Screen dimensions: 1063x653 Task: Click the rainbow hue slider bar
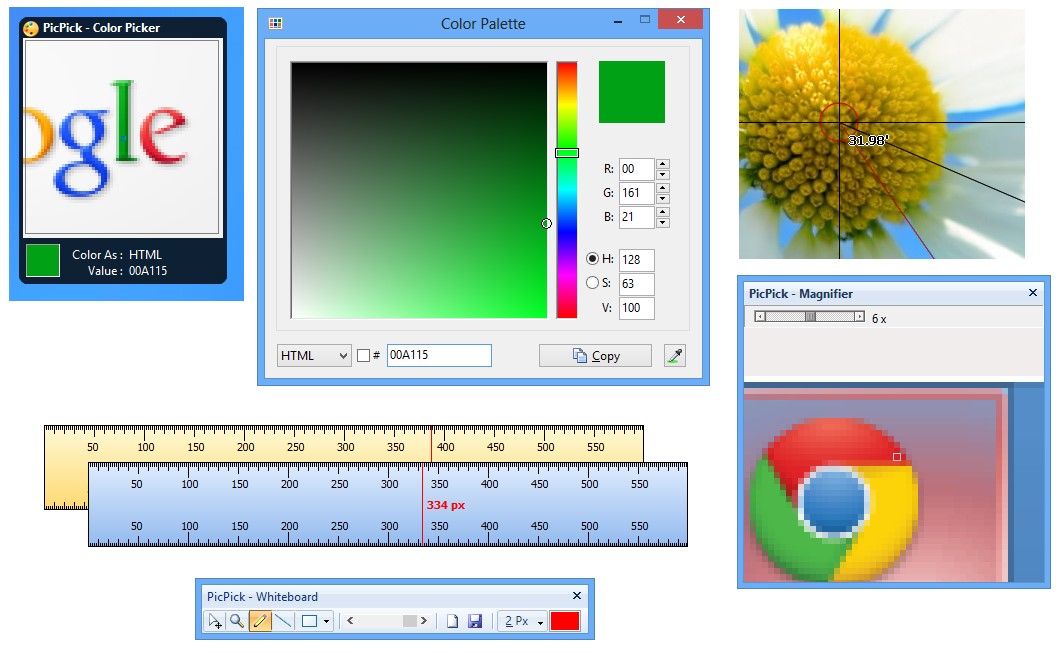[567, 190]
